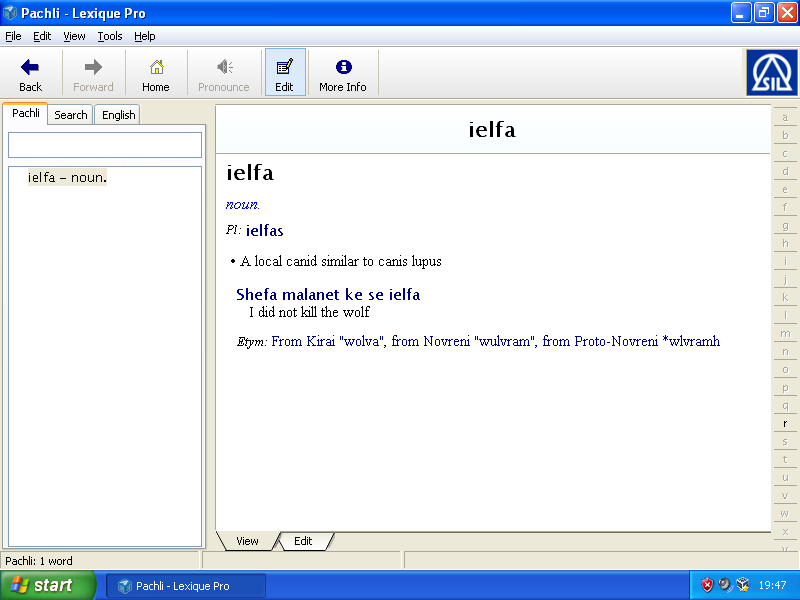Select the 'ielfa – noun' list entry
The width and height of the screenshot is (800, 600).
(67, 178)
